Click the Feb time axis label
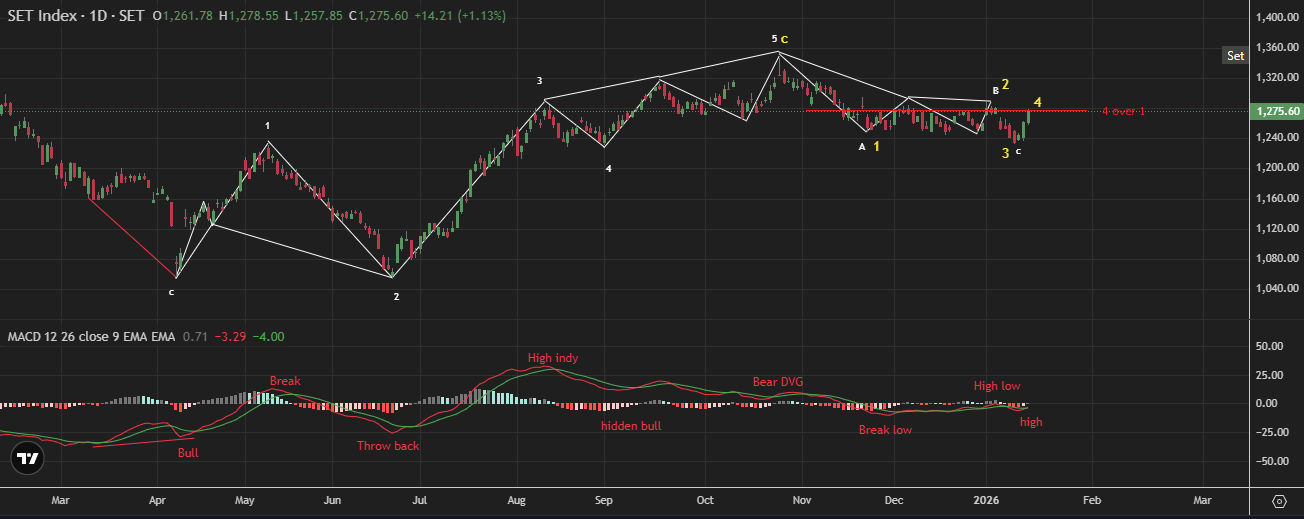 pyautogui.click(x=1092, y=499)
